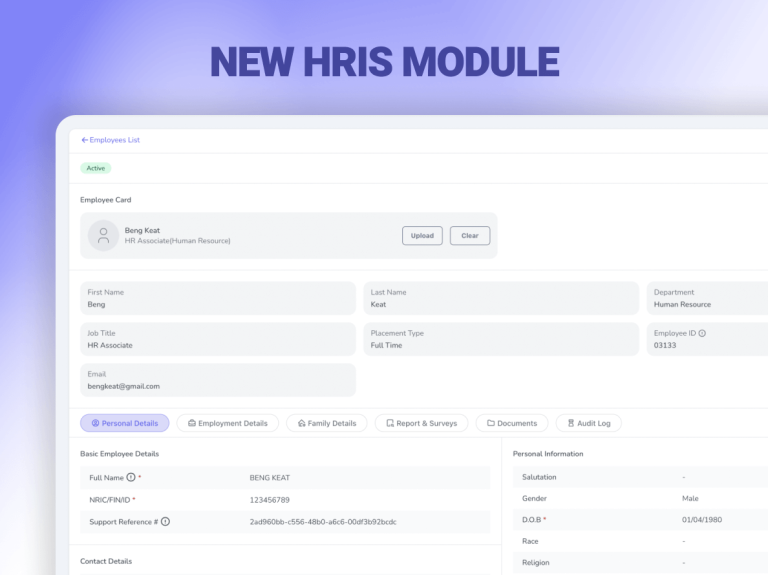Image resolution: width=768 pixels, height=575 pixels.
Task: Open the Department field
Action: point(708,298)
